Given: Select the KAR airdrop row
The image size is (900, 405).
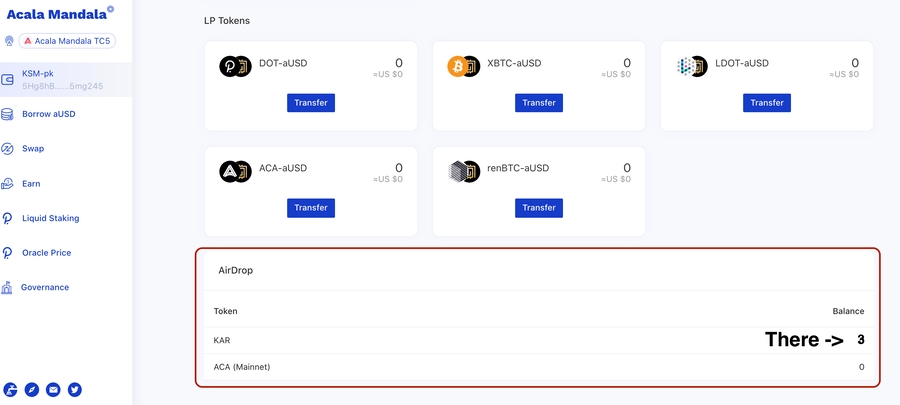Looking at the screenshot, I should [x=538, y=341].
